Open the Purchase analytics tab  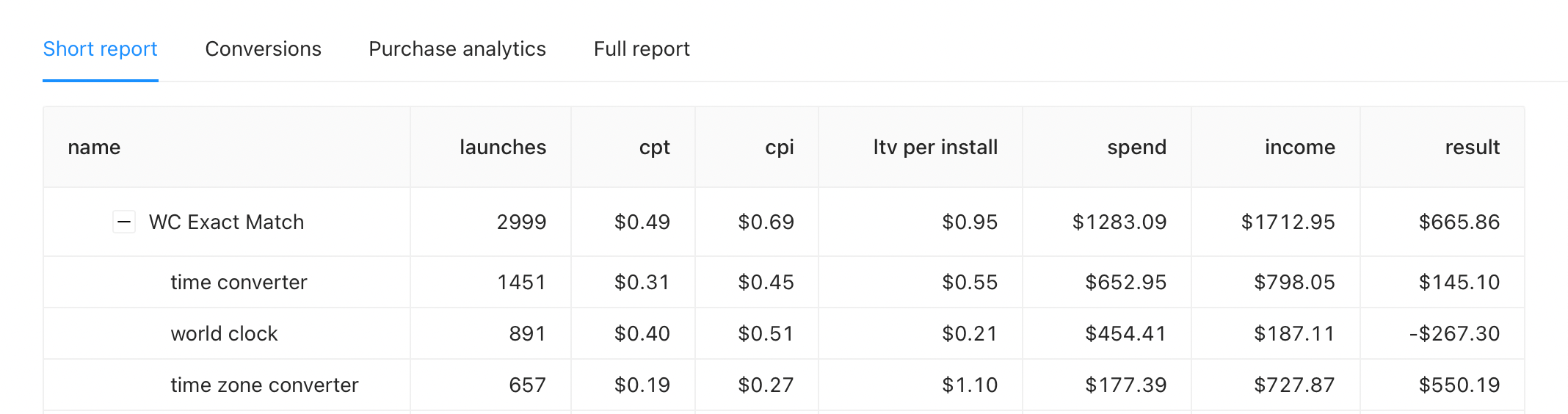(457, 49)
